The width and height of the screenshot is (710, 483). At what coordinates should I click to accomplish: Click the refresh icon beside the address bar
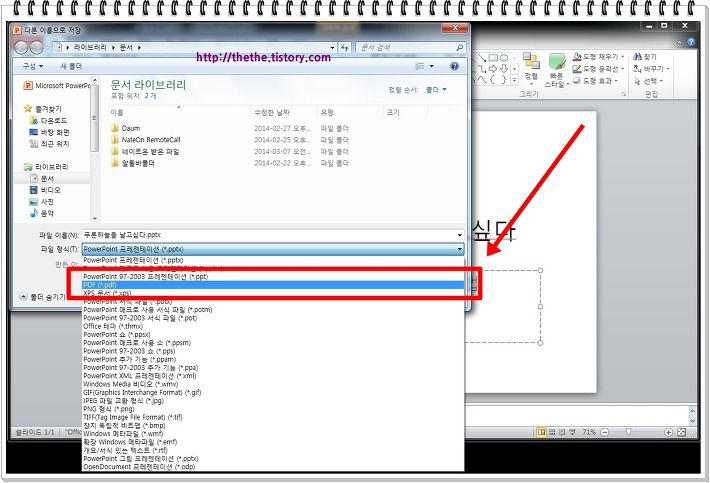pos(345,47)
